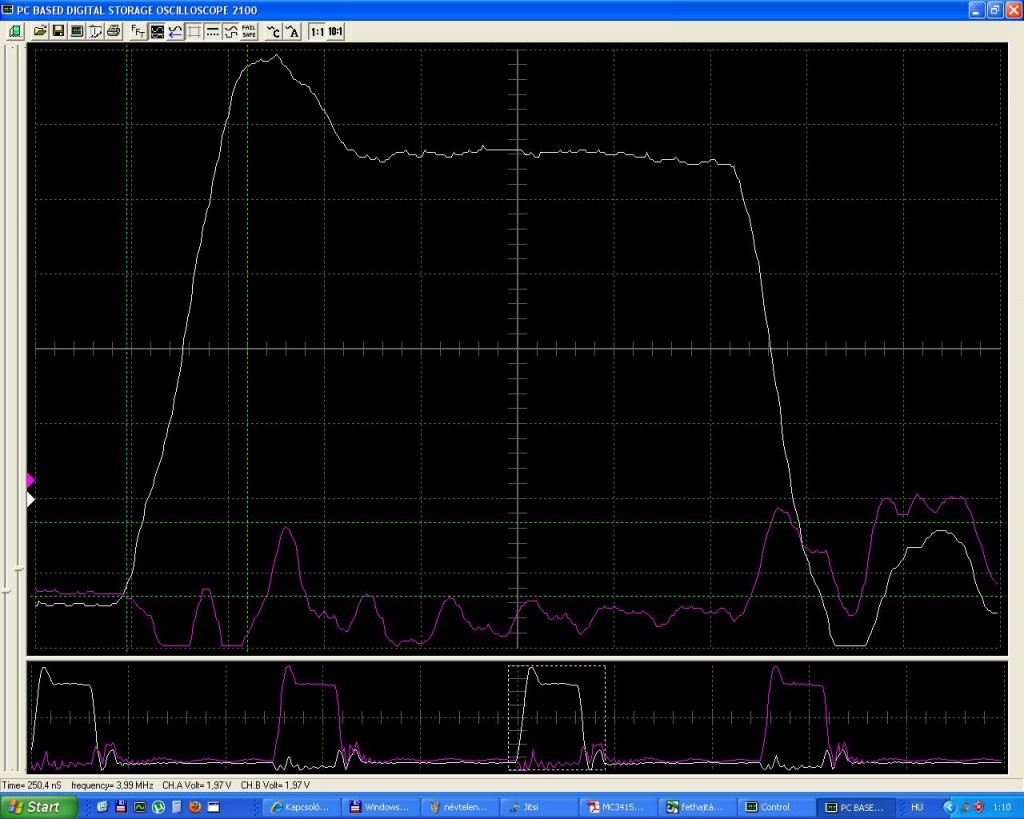
Task: Click the toolbar icon before the printer
Action: (95, 31)
